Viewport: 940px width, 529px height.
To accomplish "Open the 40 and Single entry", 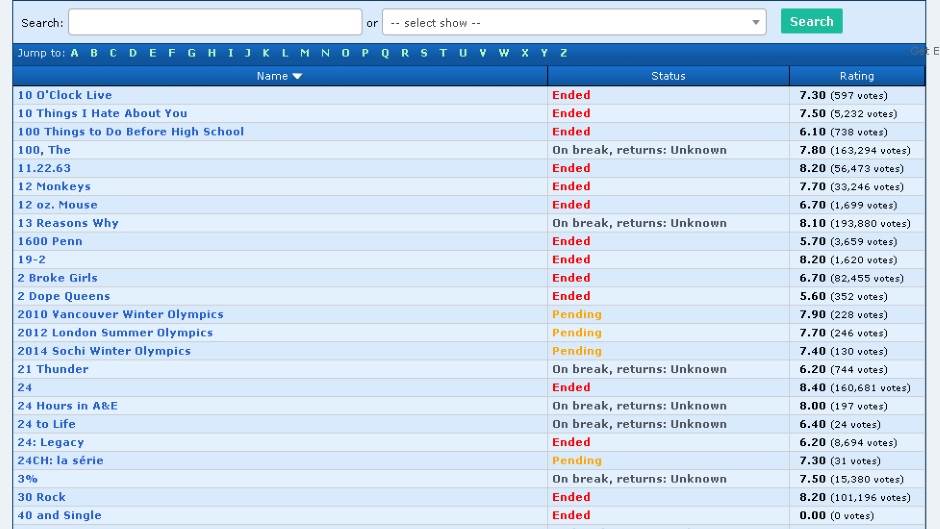I will (x=59, y=515).
